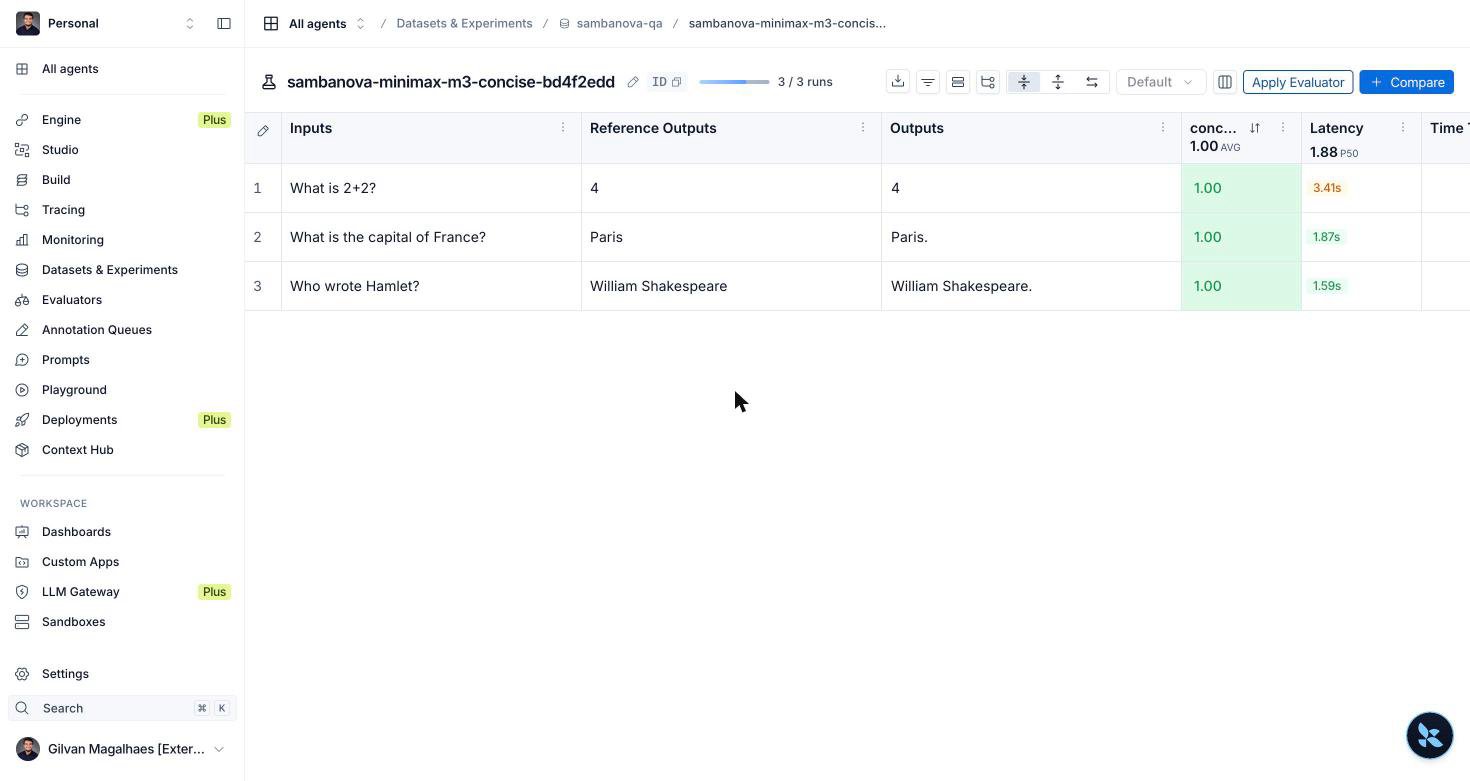This screenshot has height=781, width=1470.
Task: Toggle the sidebar panel icon
Action: click(224, 23)
